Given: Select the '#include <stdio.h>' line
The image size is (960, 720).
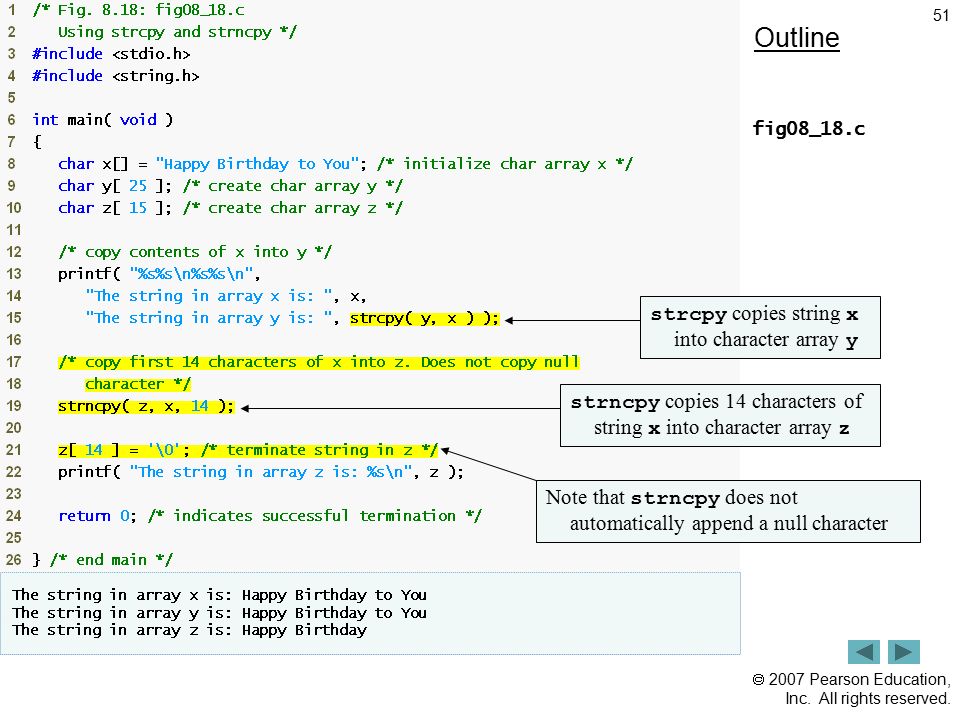Looking at the screenshot, I should tap(111, 54).
